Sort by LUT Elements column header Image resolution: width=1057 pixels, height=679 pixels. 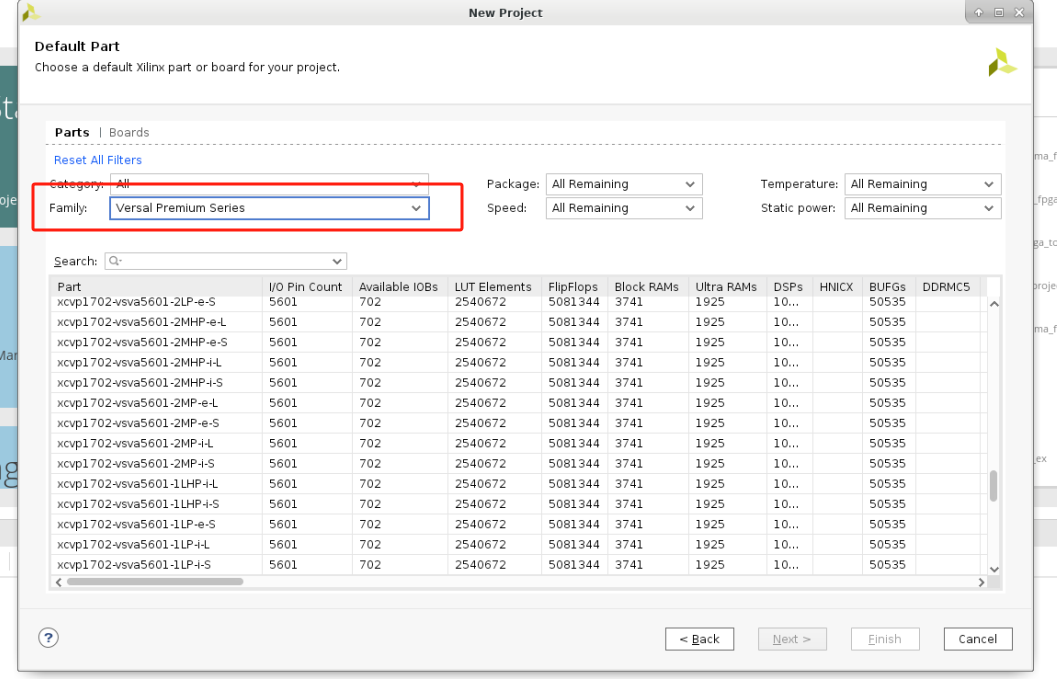tap(493, 287)
